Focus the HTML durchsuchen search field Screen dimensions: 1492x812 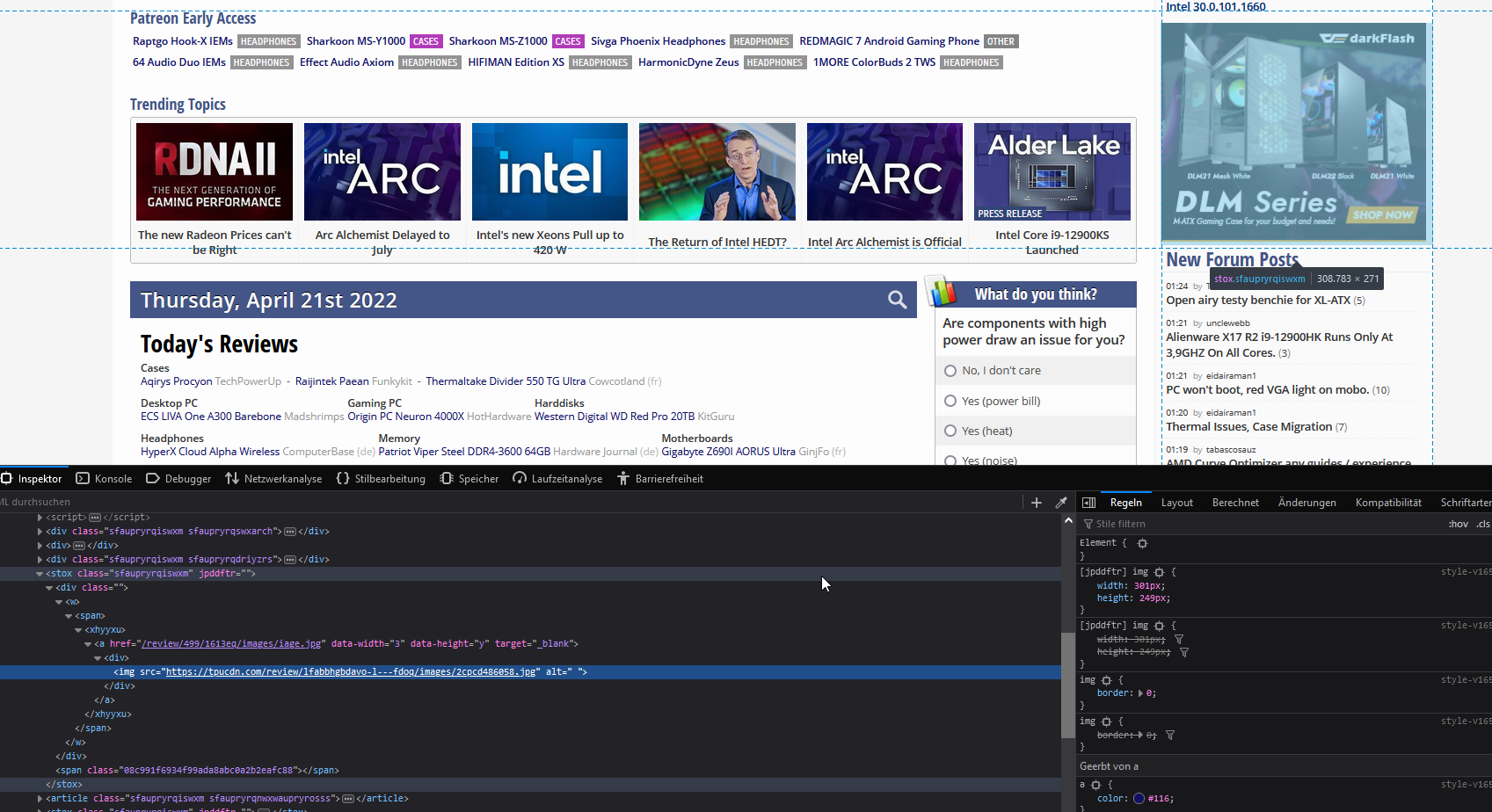point(510,502)
